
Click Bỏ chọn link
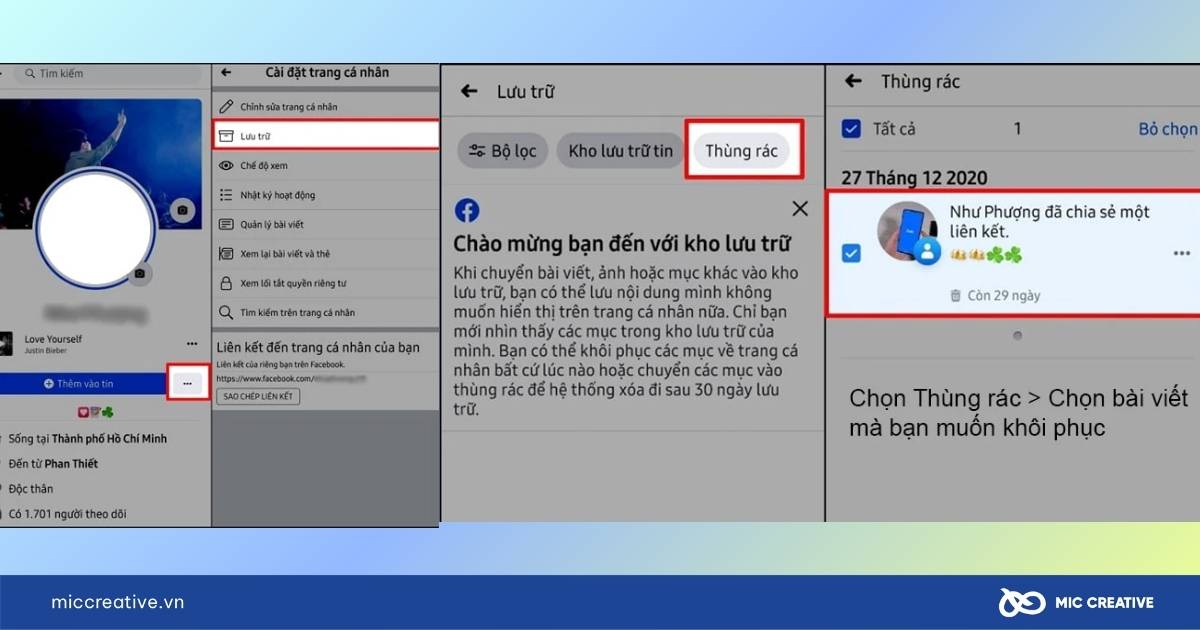pyautogui.click(x=1167, y=129)
